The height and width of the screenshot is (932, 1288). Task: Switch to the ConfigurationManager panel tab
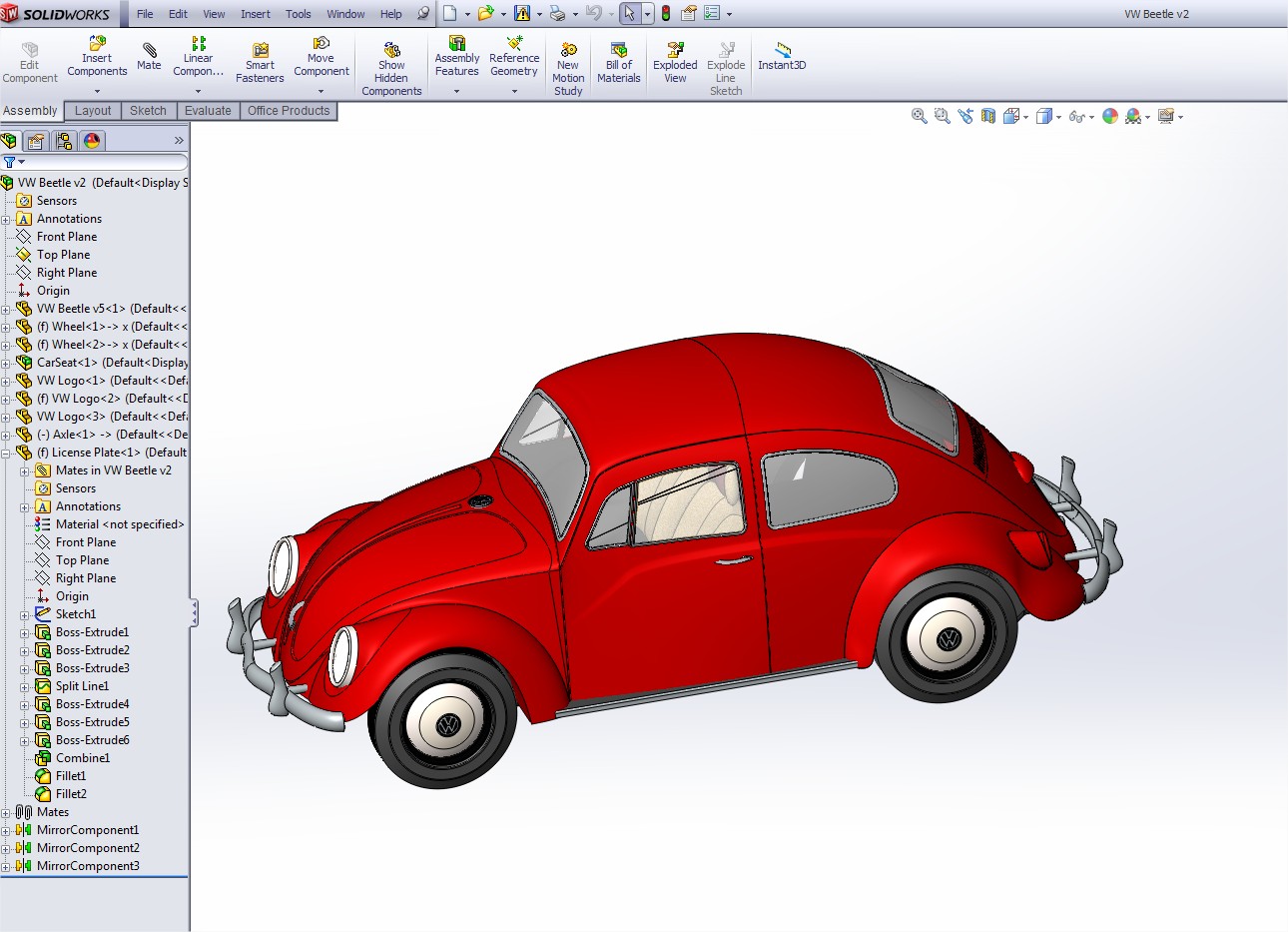click(64, 141)
